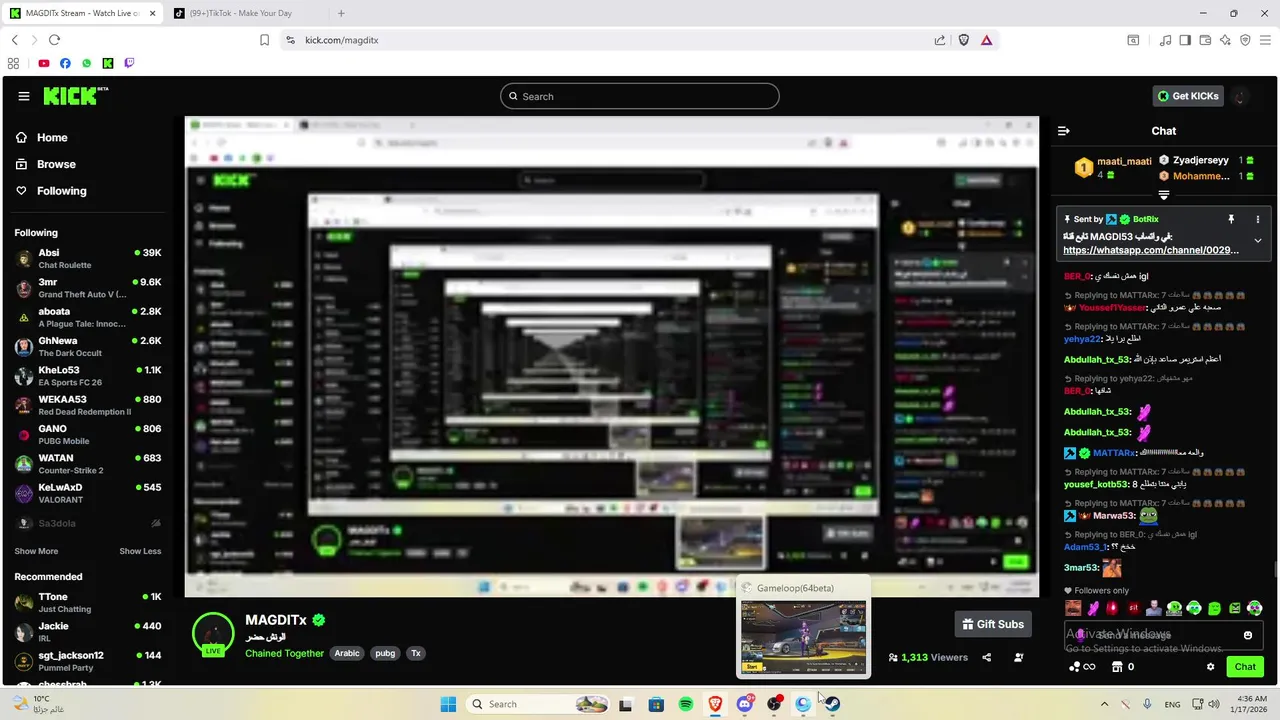Viewport: 1280px width, 720px height.
Task: Open the Jackie IRL recommended channel
Action: [88, 632]
